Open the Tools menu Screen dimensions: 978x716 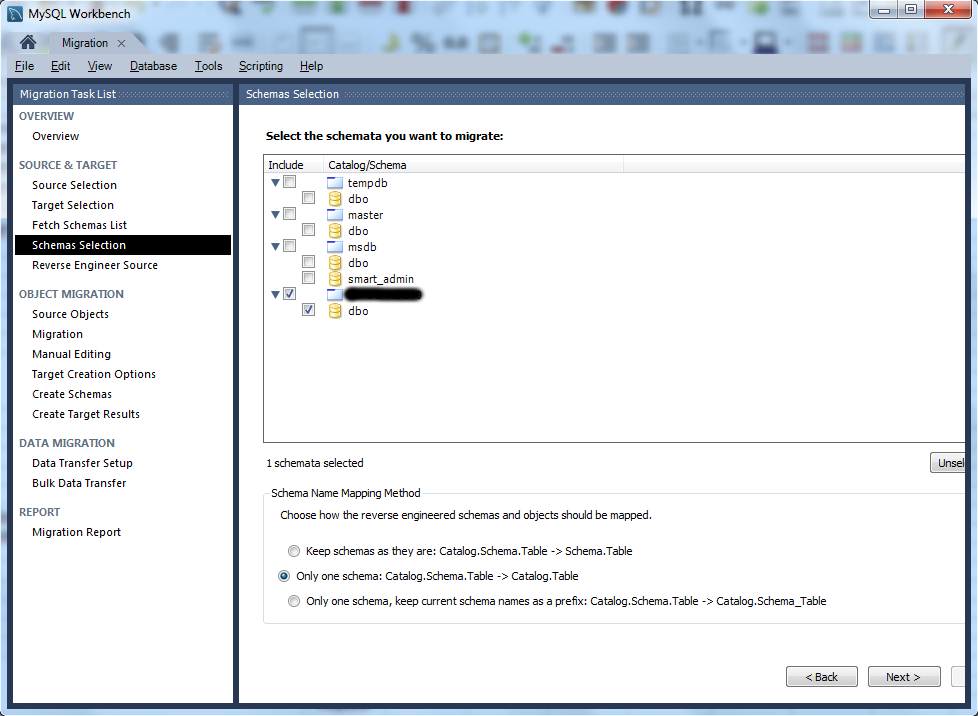[208, 66]
